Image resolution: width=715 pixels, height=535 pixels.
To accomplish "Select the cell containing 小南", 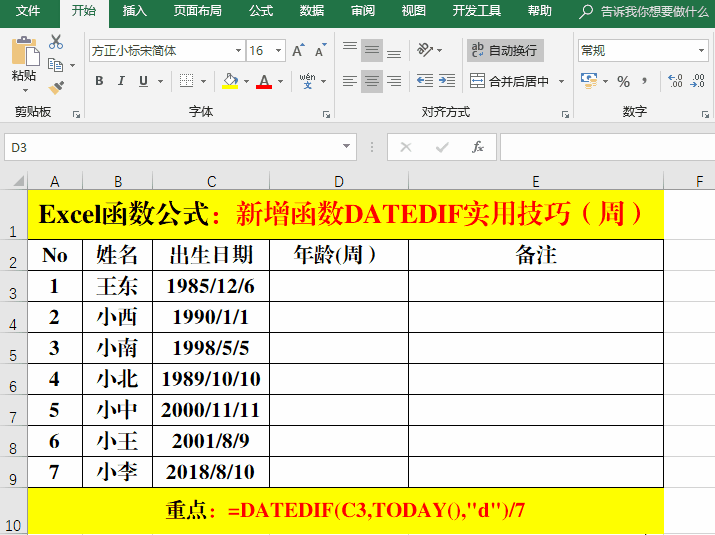I will 117,348.
